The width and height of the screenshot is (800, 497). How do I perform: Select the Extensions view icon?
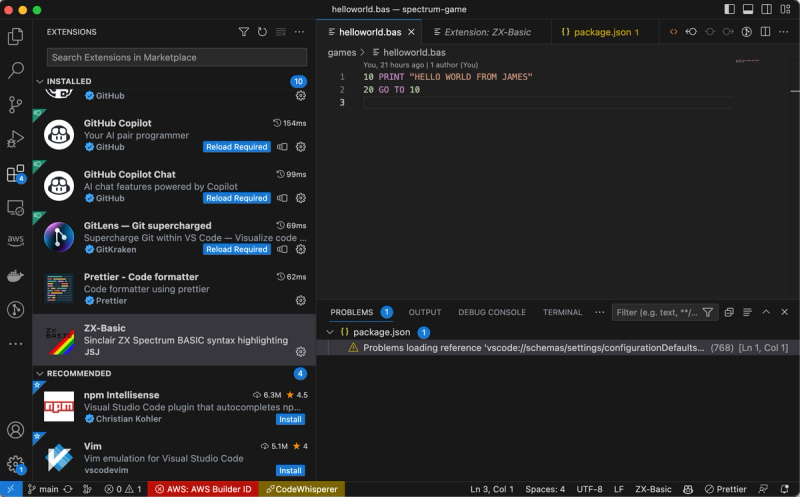(15, 173)
